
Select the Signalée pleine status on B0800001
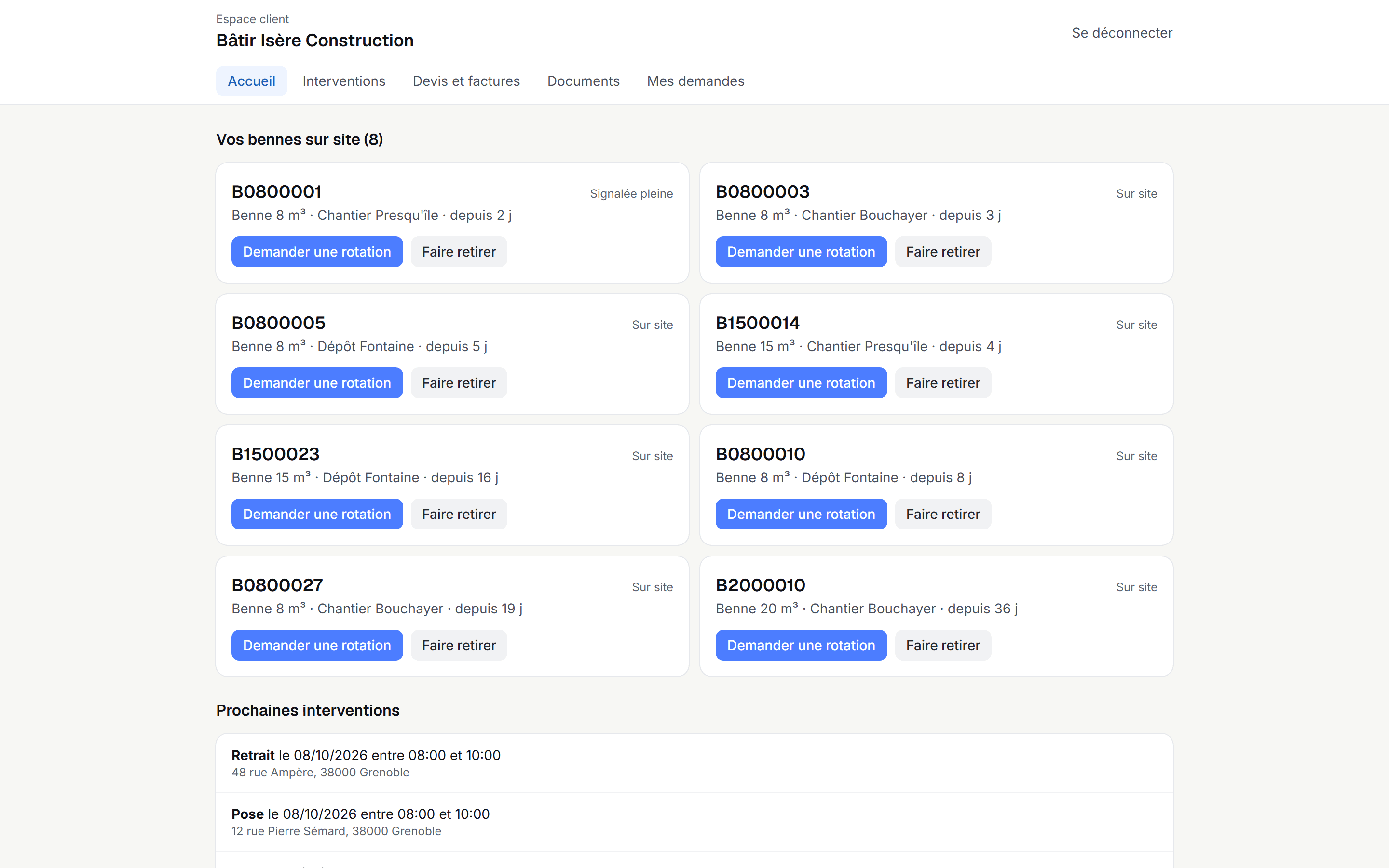point(631,193)
